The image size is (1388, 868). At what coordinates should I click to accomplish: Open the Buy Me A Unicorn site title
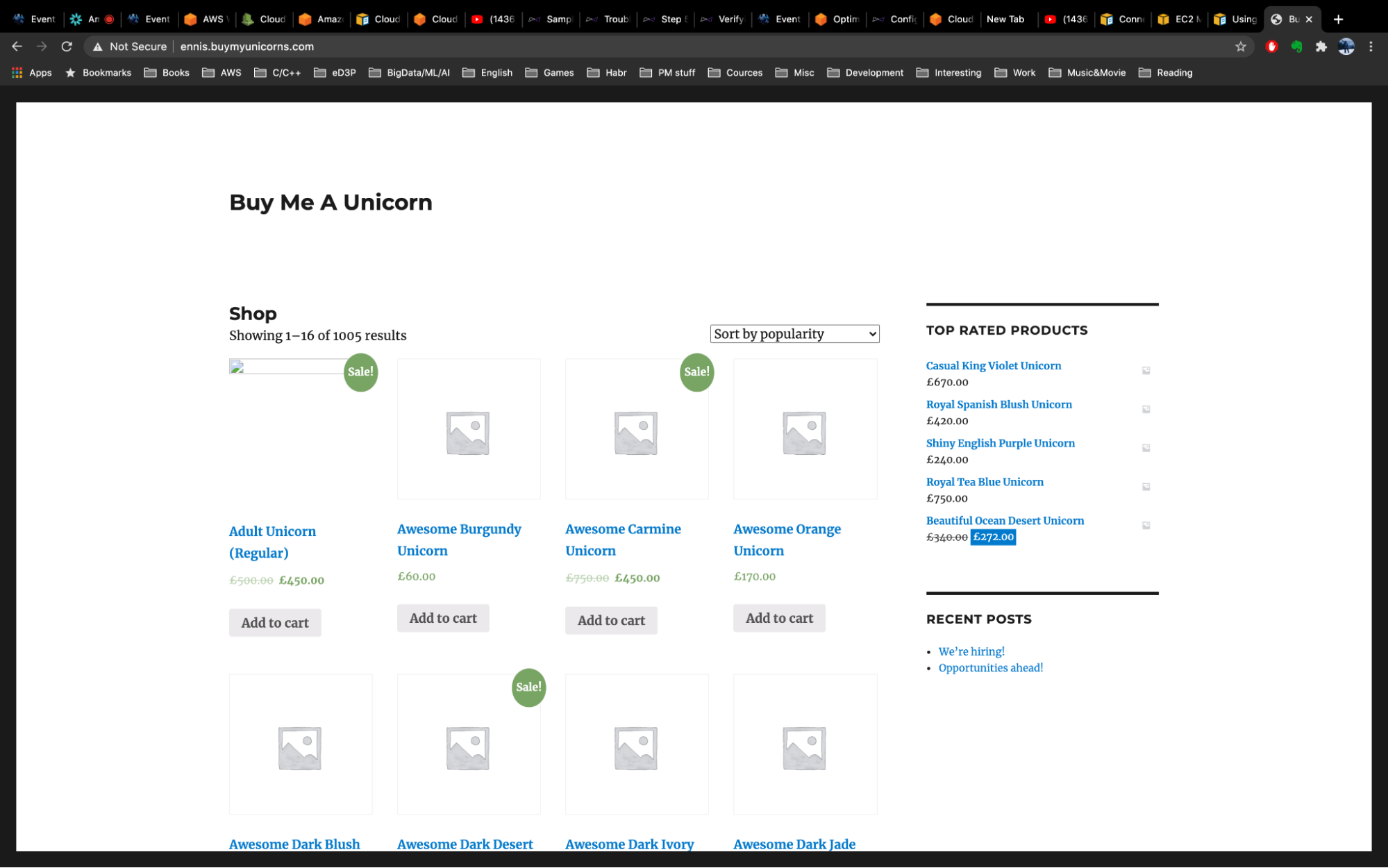click(x=331, y=202)
